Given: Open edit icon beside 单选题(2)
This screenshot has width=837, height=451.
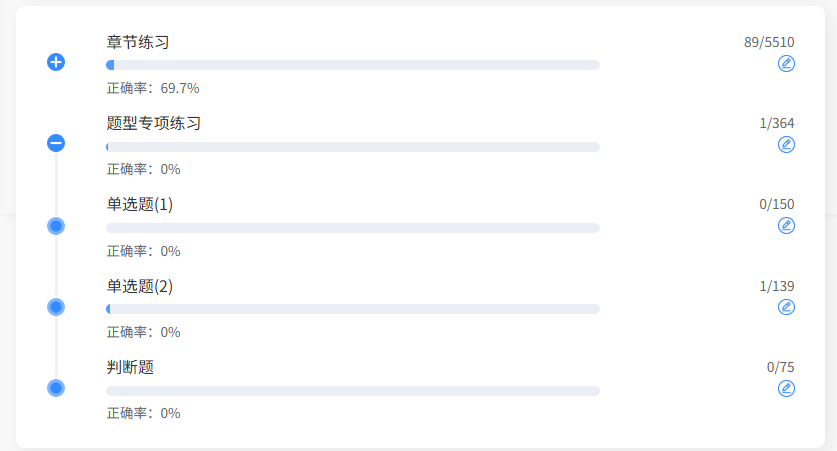Looking at the screenshot, I should [786, 307].
